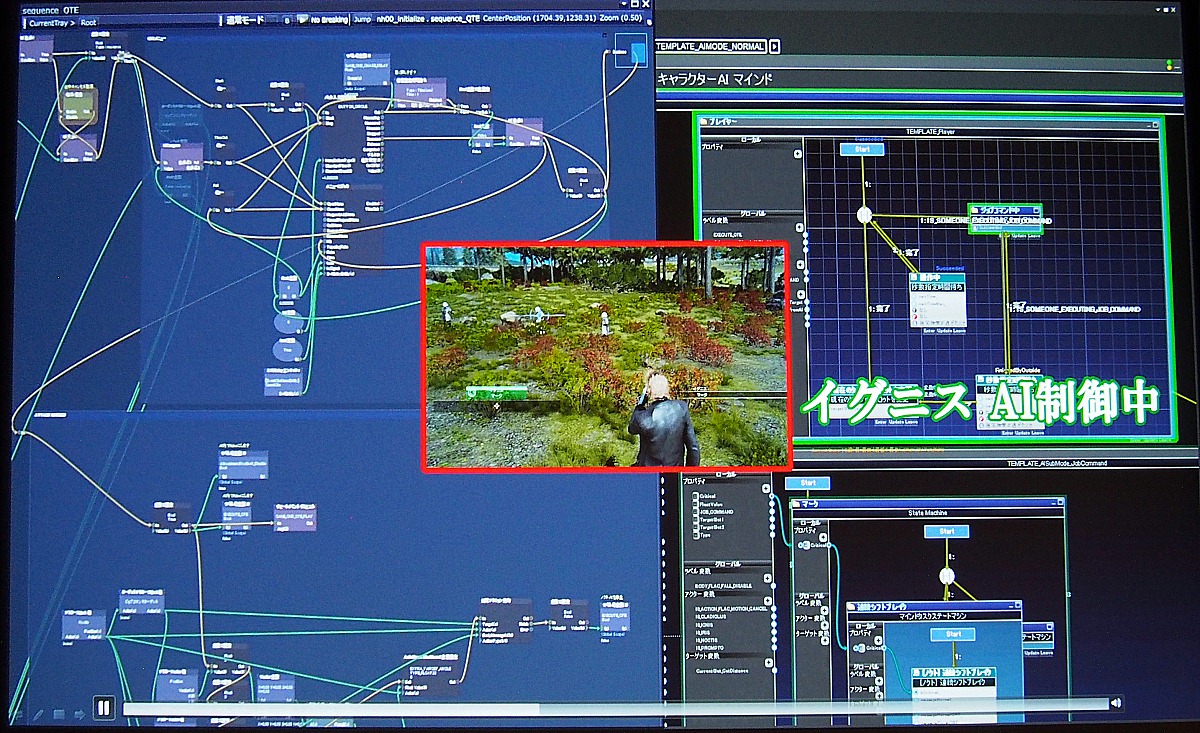Select the white circular junction node in player graph

(x=865, y=214)
